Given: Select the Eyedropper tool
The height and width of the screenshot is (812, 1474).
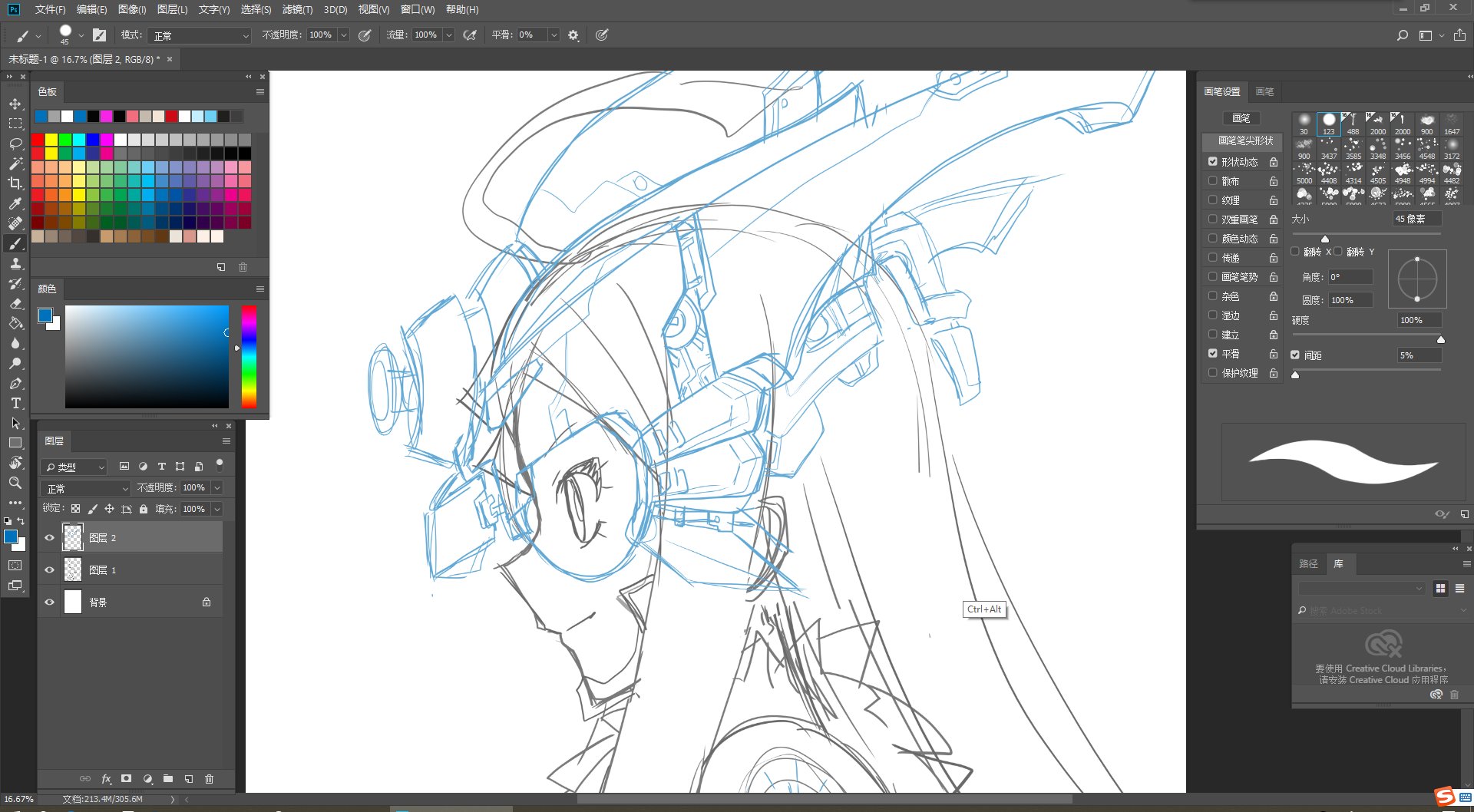Looking at the screenshot, I should pyautogui.click(x=15, y=203).
